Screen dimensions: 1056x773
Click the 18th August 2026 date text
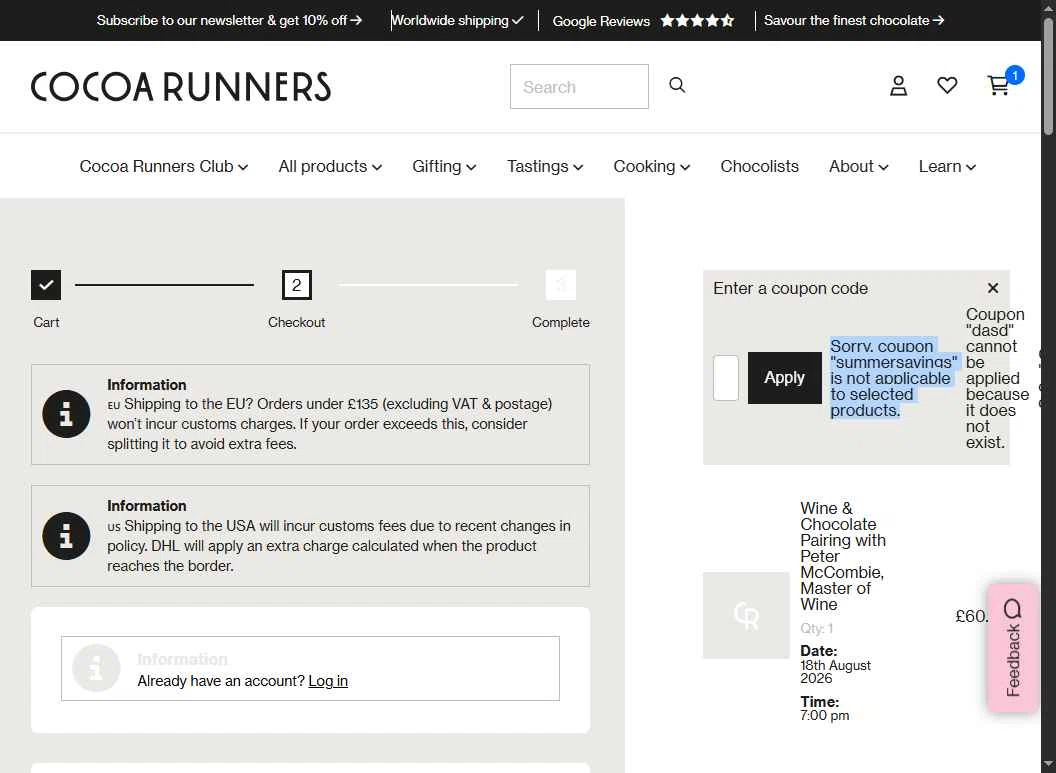[x=835, y=671]
